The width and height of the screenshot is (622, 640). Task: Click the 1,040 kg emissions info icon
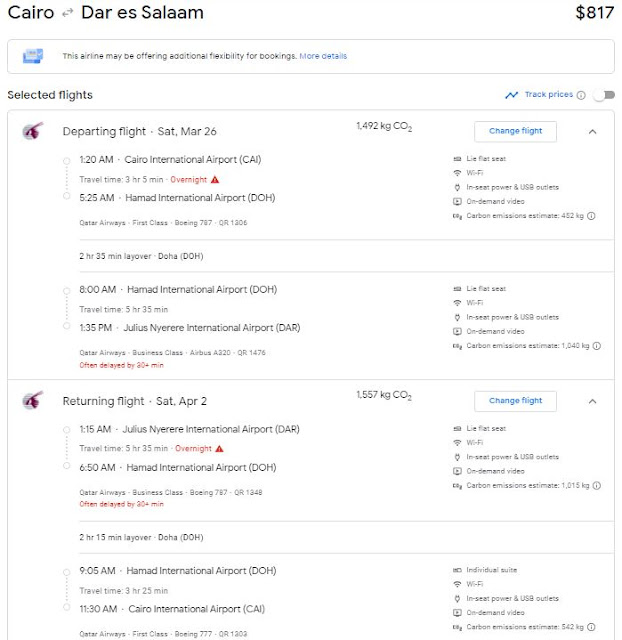pos(595,345)
